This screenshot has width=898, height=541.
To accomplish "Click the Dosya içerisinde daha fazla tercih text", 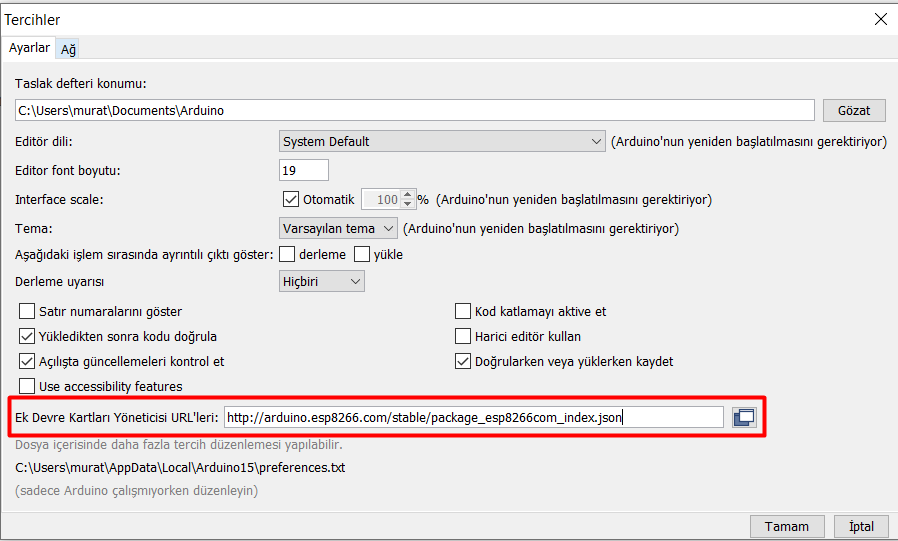I will (x=179, y=445).
